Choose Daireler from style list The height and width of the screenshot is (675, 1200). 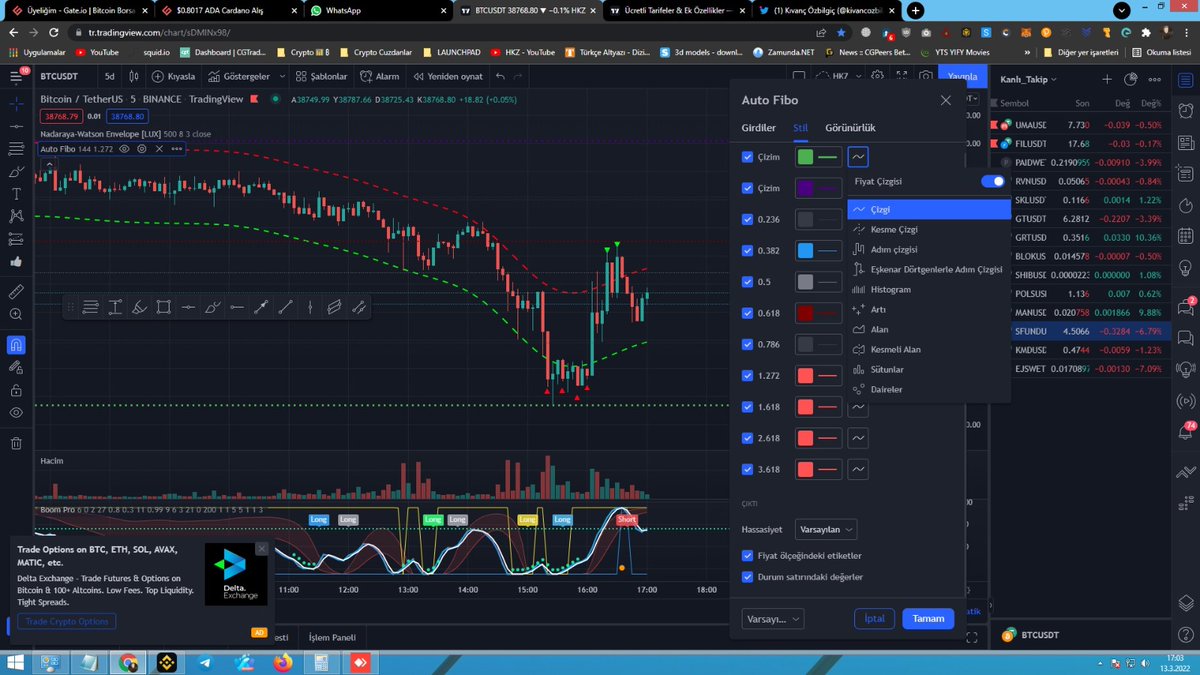coord(929,389)
